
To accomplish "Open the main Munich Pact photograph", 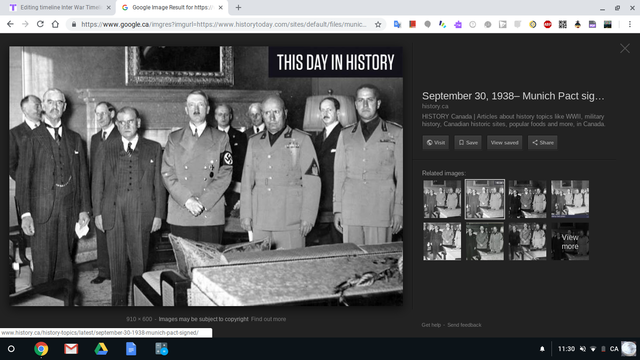I will 206,176.
